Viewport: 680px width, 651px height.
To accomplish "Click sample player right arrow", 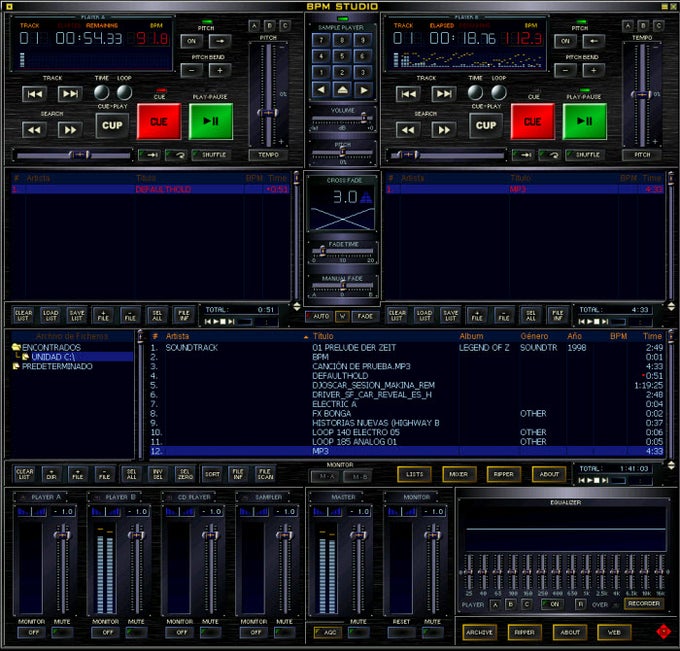I will (363, 90).
